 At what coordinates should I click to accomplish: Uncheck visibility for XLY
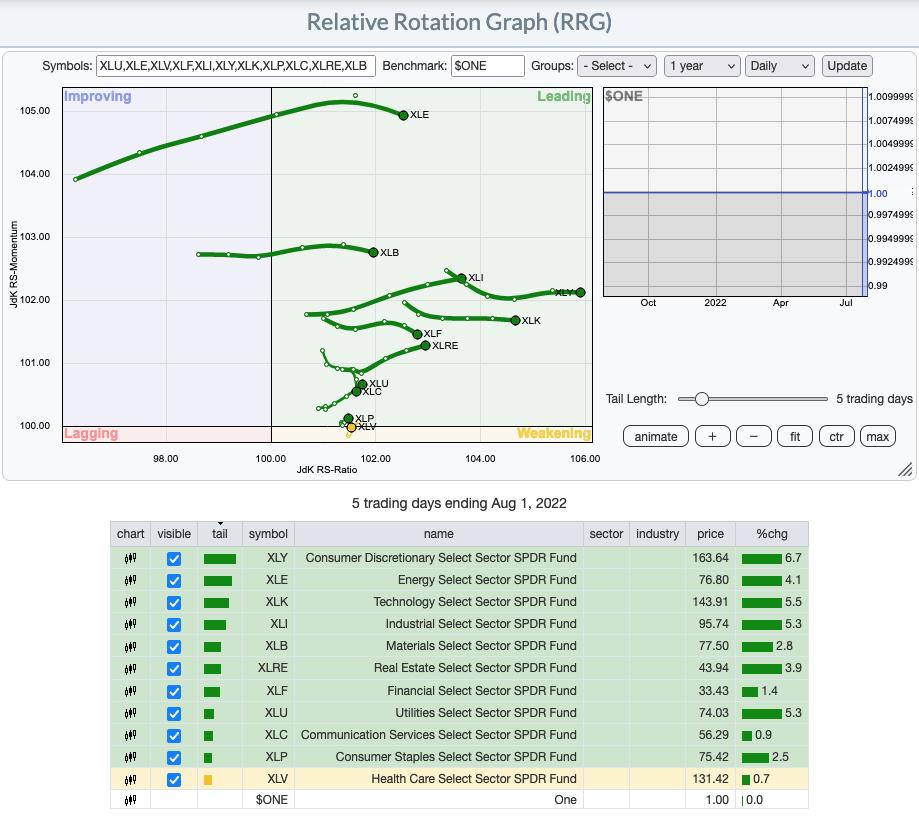pyautogui.click(x=174, y=559)
